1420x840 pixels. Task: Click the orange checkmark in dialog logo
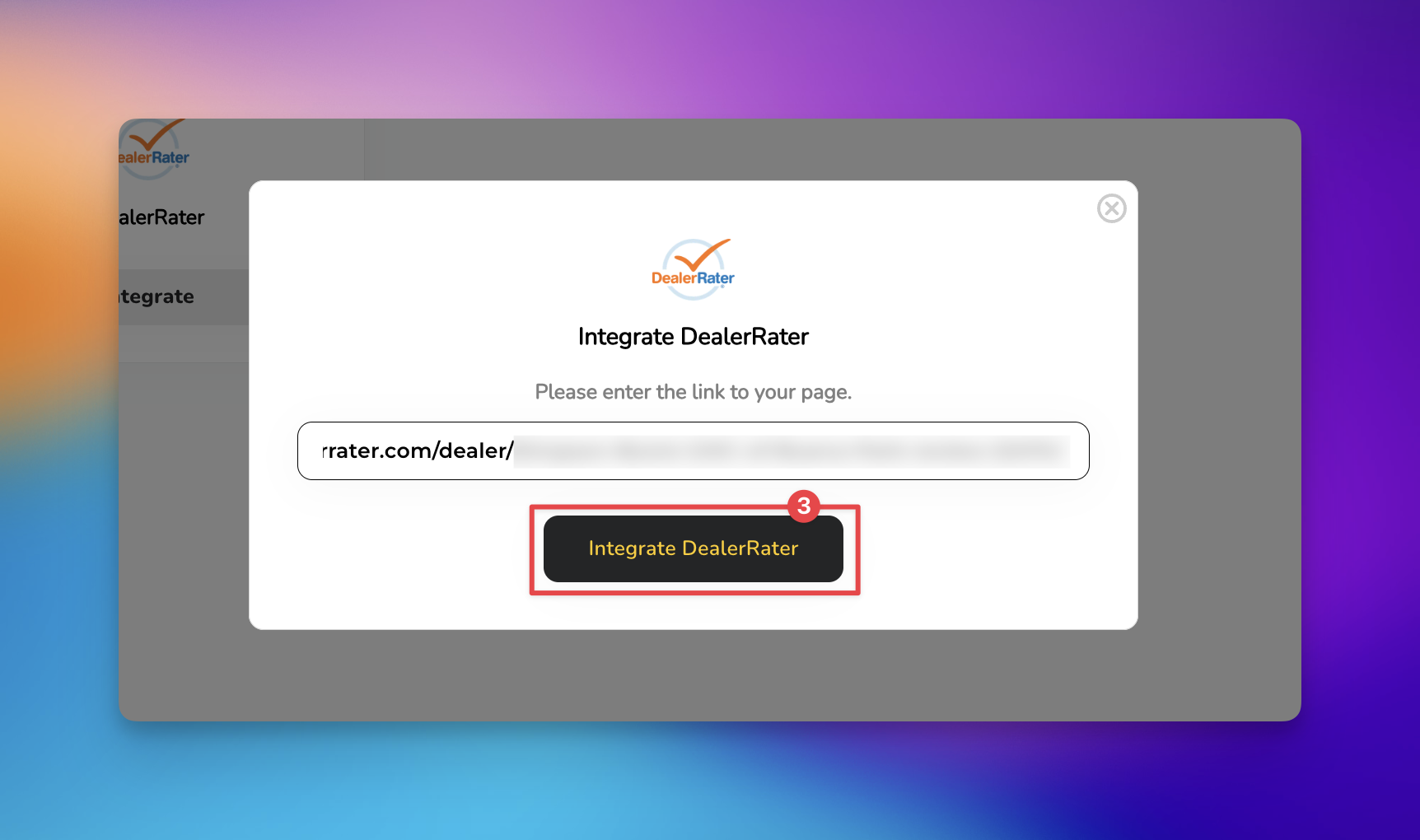pyautogui.click(x=702, y=254)
